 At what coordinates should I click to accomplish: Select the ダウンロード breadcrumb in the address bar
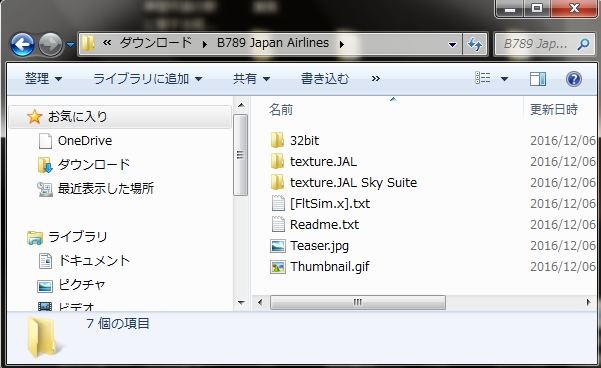[156, 43]
